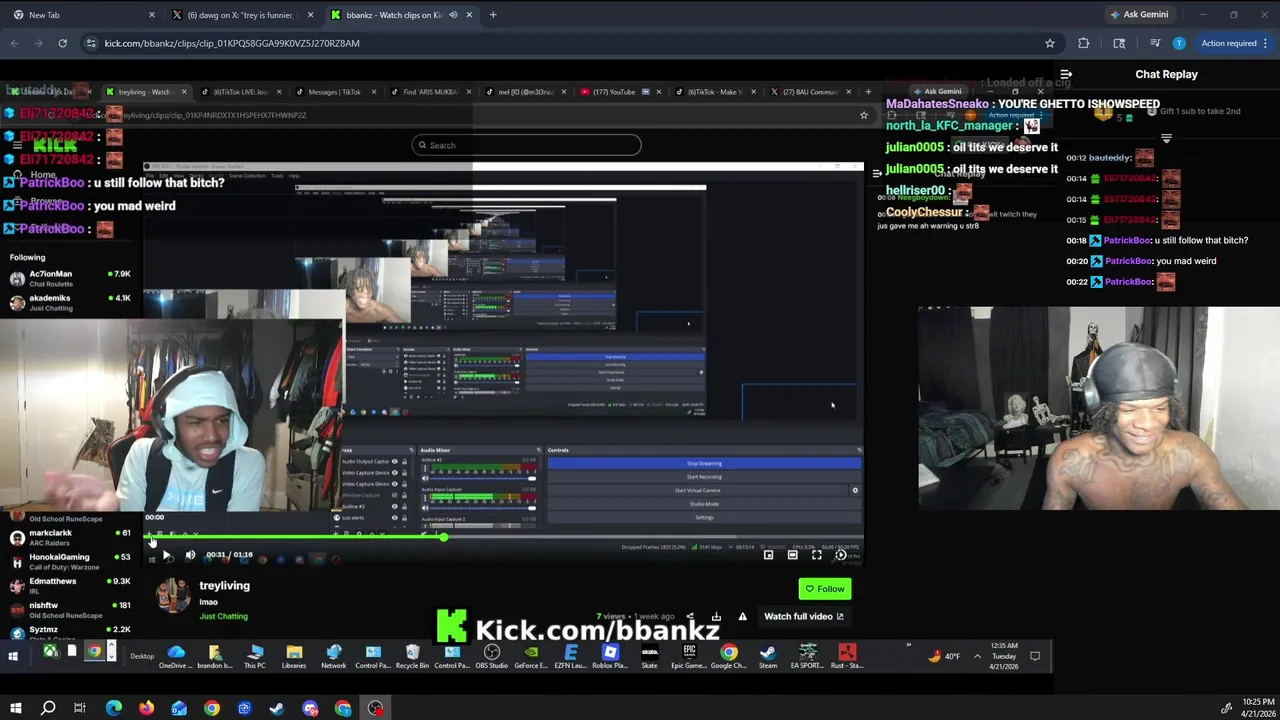The height and width of the screenshot is (720, 1280).
Task: Open Epic Games launcher on the inner taskbar
Action: pyautogui.click(x=689, y=656)
